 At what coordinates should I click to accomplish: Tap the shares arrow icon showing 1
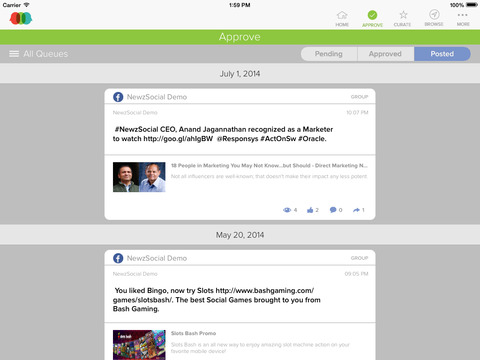pos(356,210)
